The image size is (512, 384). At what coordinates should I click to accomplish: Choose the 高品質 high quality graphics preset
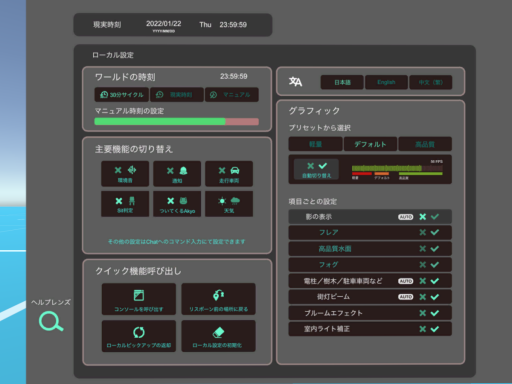click(x=425, y=144)
